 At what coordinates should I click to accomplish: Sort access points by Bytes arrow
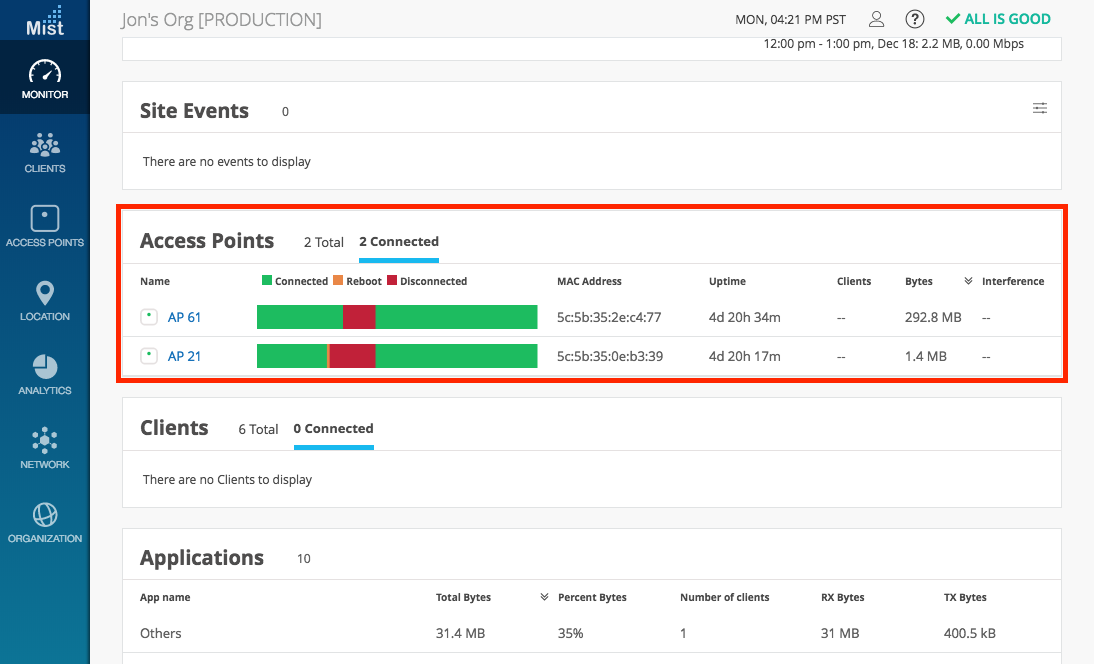[x=968, y=282]
